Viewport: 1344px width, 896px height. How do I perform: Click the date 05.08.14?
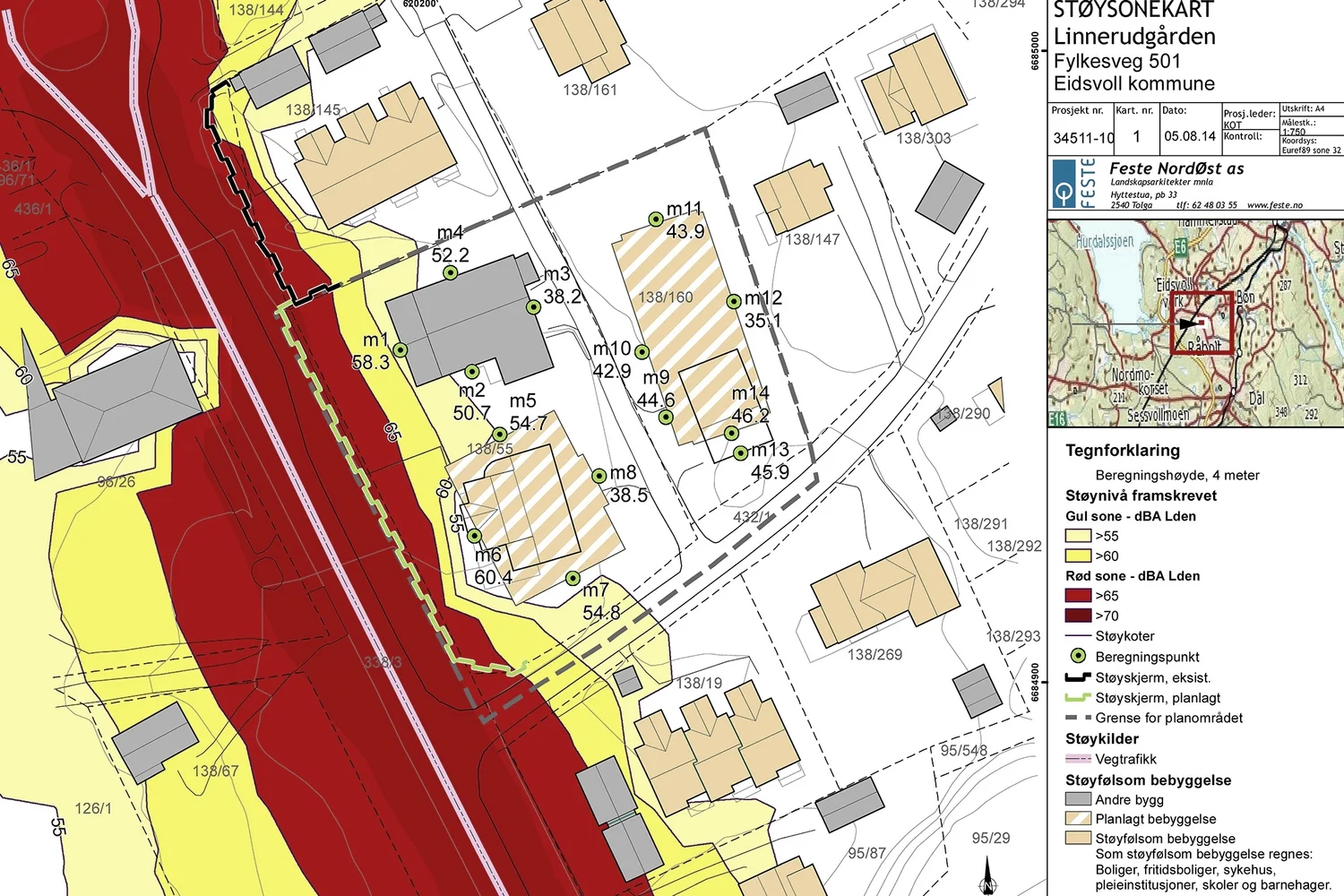pos(1190,136)
